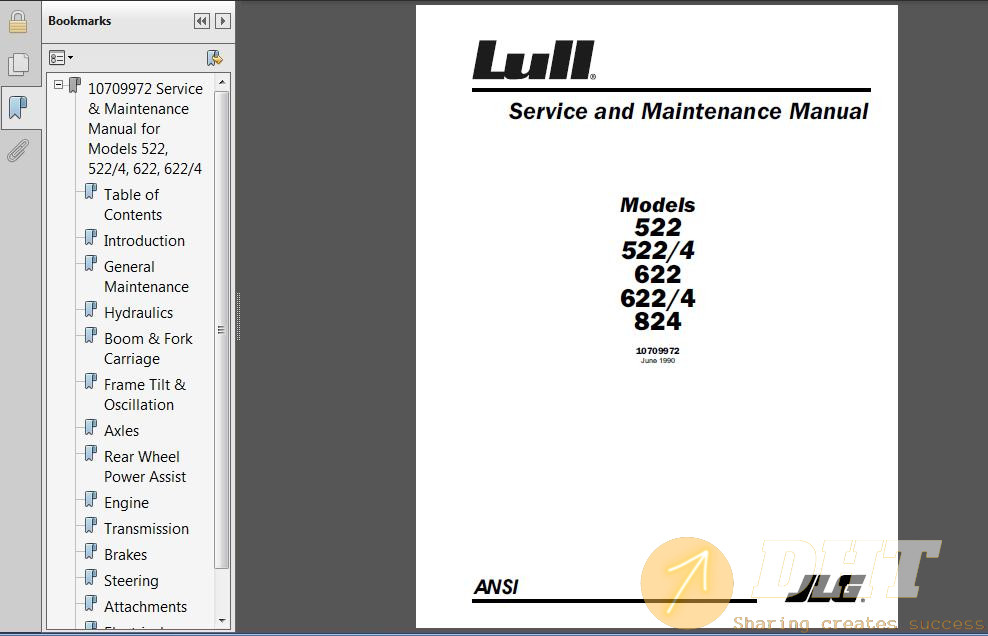Click the Attachments bookmark icon
Screen dimensions: 988x636
[x=91, y=603]
